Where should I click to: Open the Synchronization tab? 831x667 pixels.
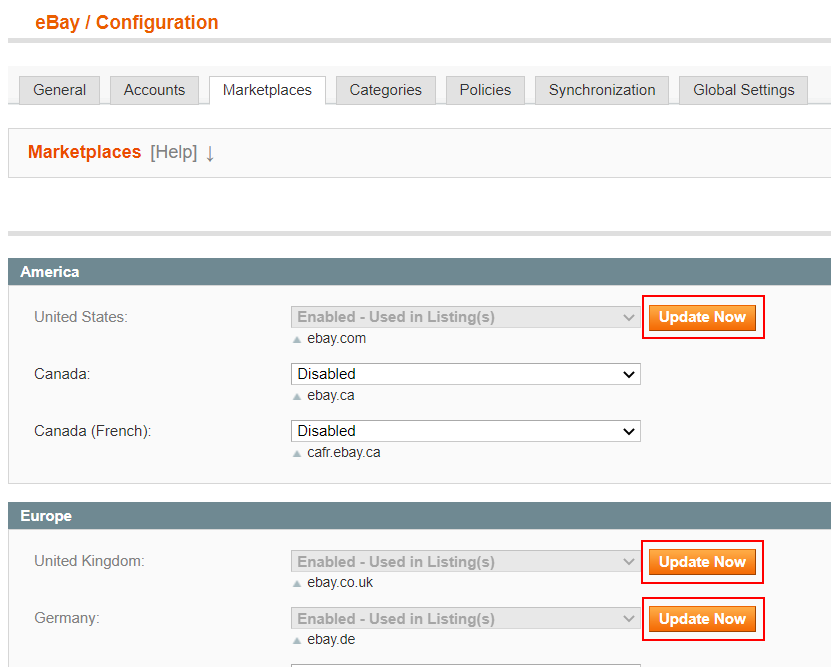[x=602, y=90]
